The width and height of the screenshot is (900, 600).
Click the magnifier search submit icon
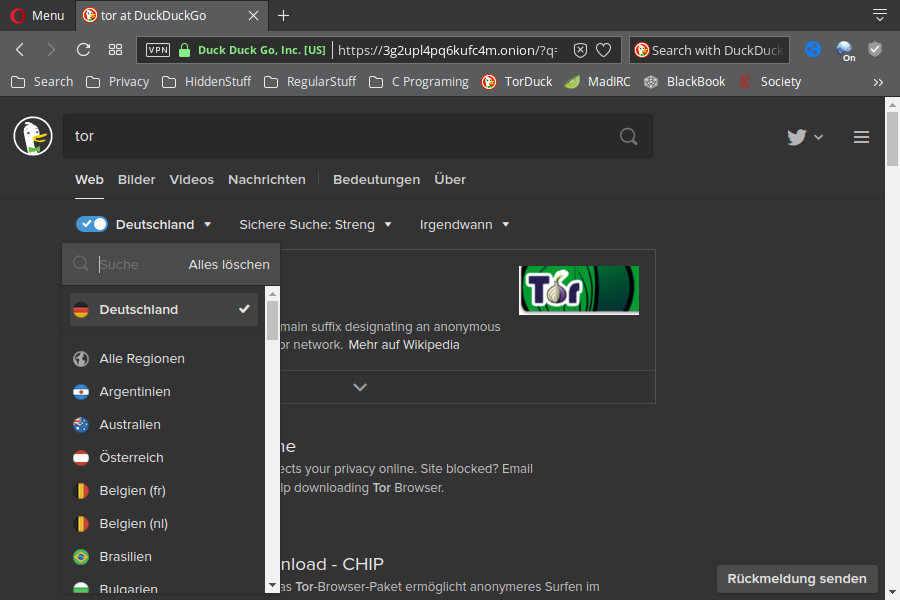[629, 136]
